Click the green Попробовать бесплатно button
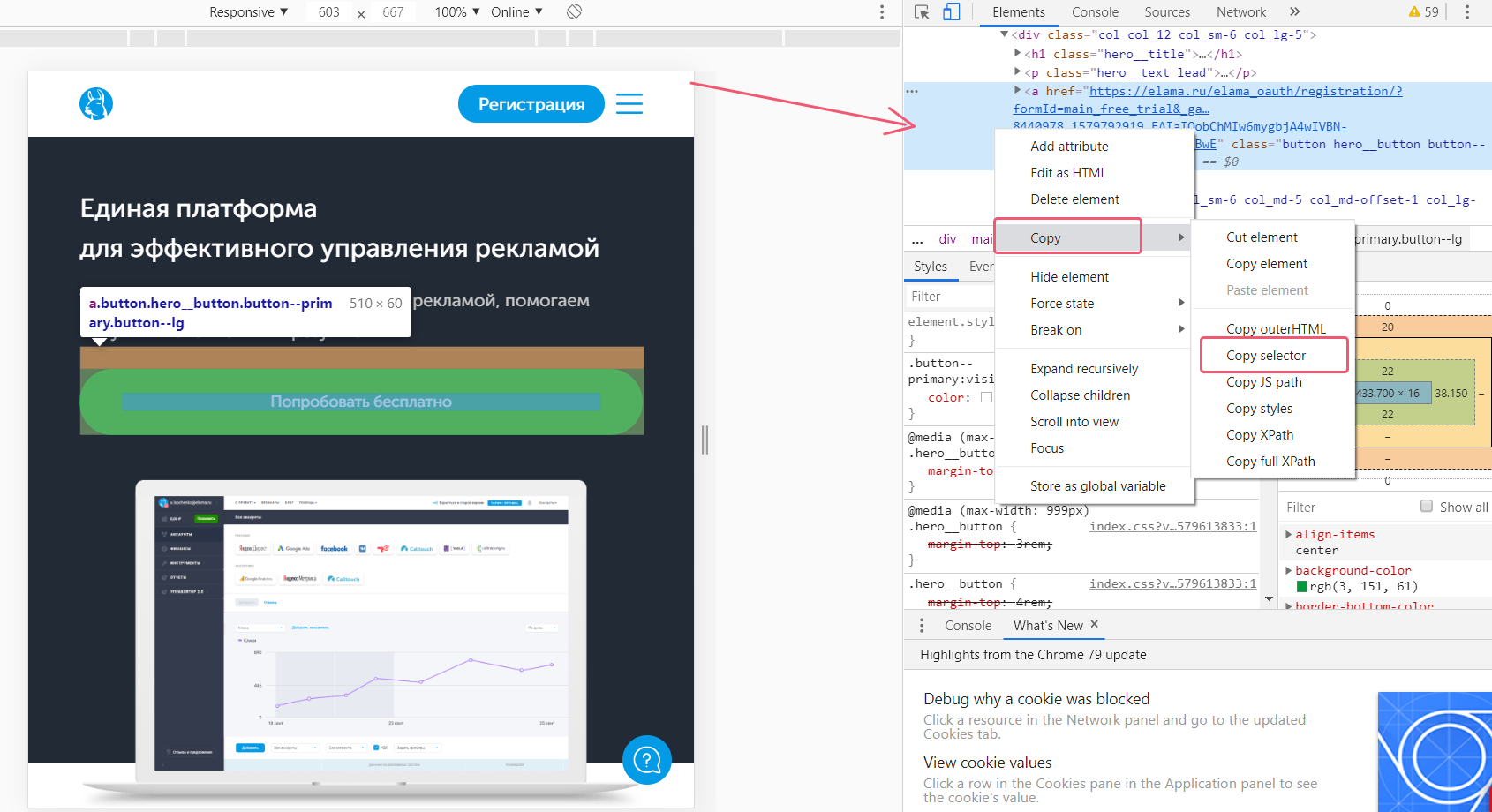1492x812 pixels. pyautogui.click(x=361, y=402)
